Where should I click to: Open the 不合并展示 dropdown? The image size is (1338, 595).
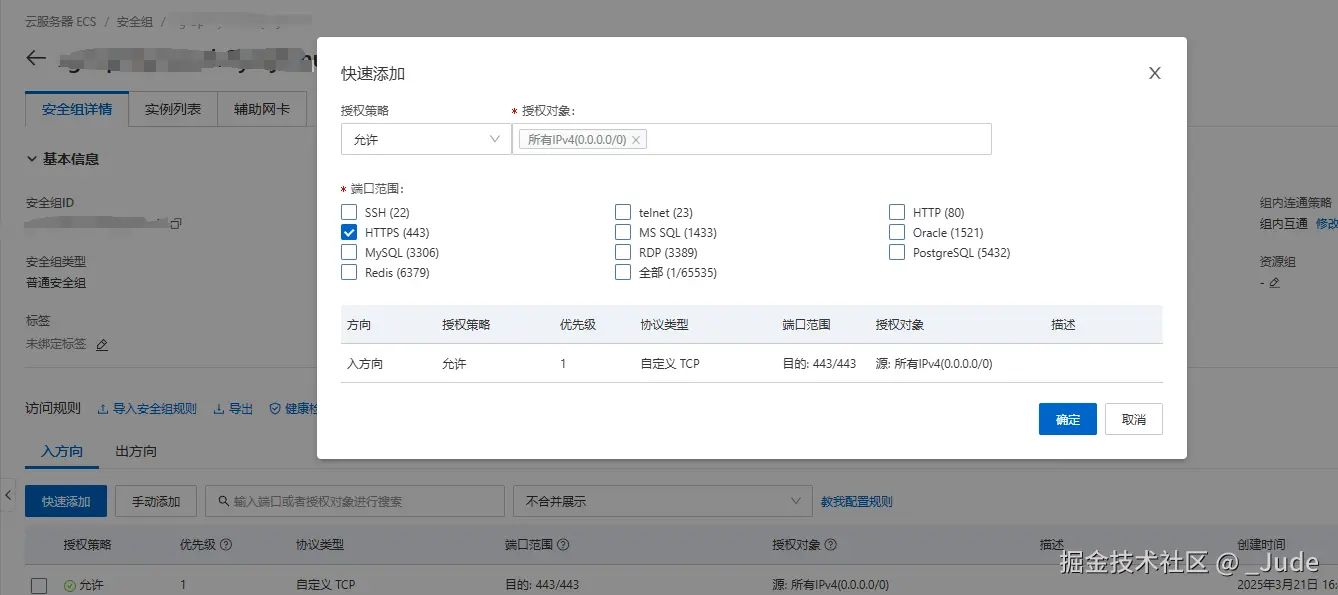point(661,501)
